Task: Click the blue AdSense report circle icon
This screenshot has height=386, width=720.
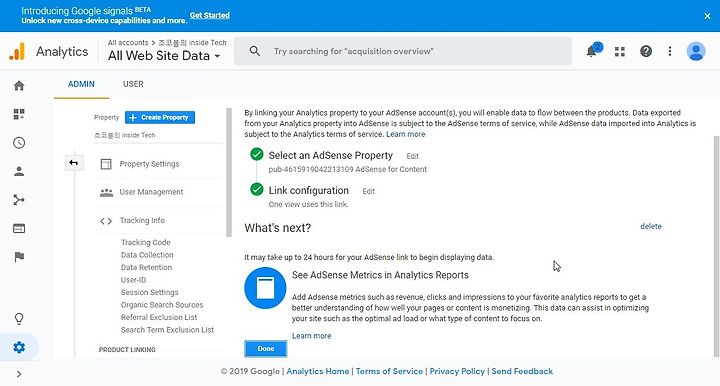Action: [265, 288]
